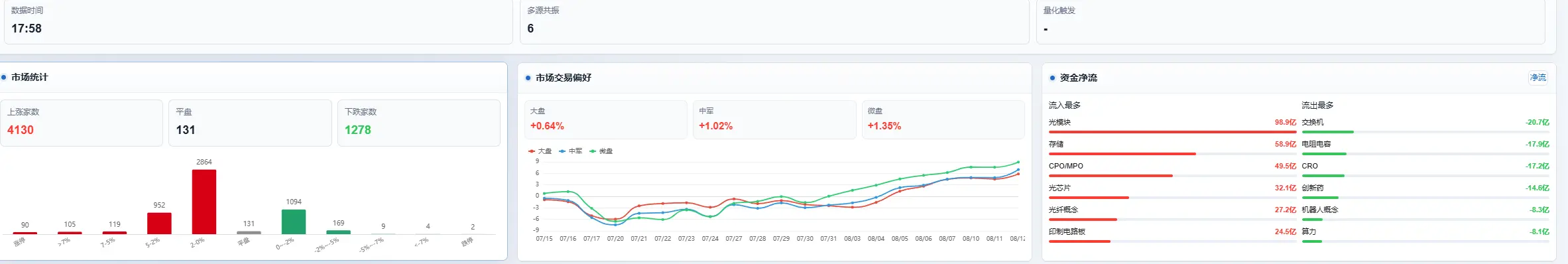1568x264 pixels.
Task: Click the 净流 button in 资金净流 panel
Action: point(1538,78)
